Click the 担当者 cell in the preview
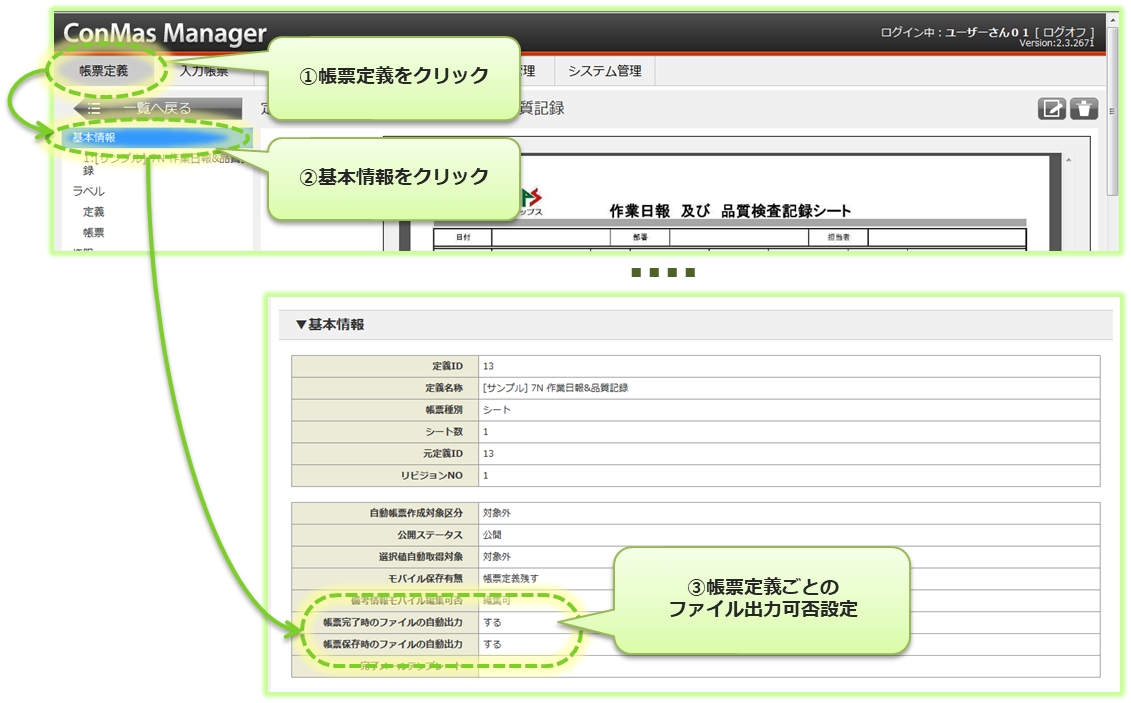 tap(838, 237)
